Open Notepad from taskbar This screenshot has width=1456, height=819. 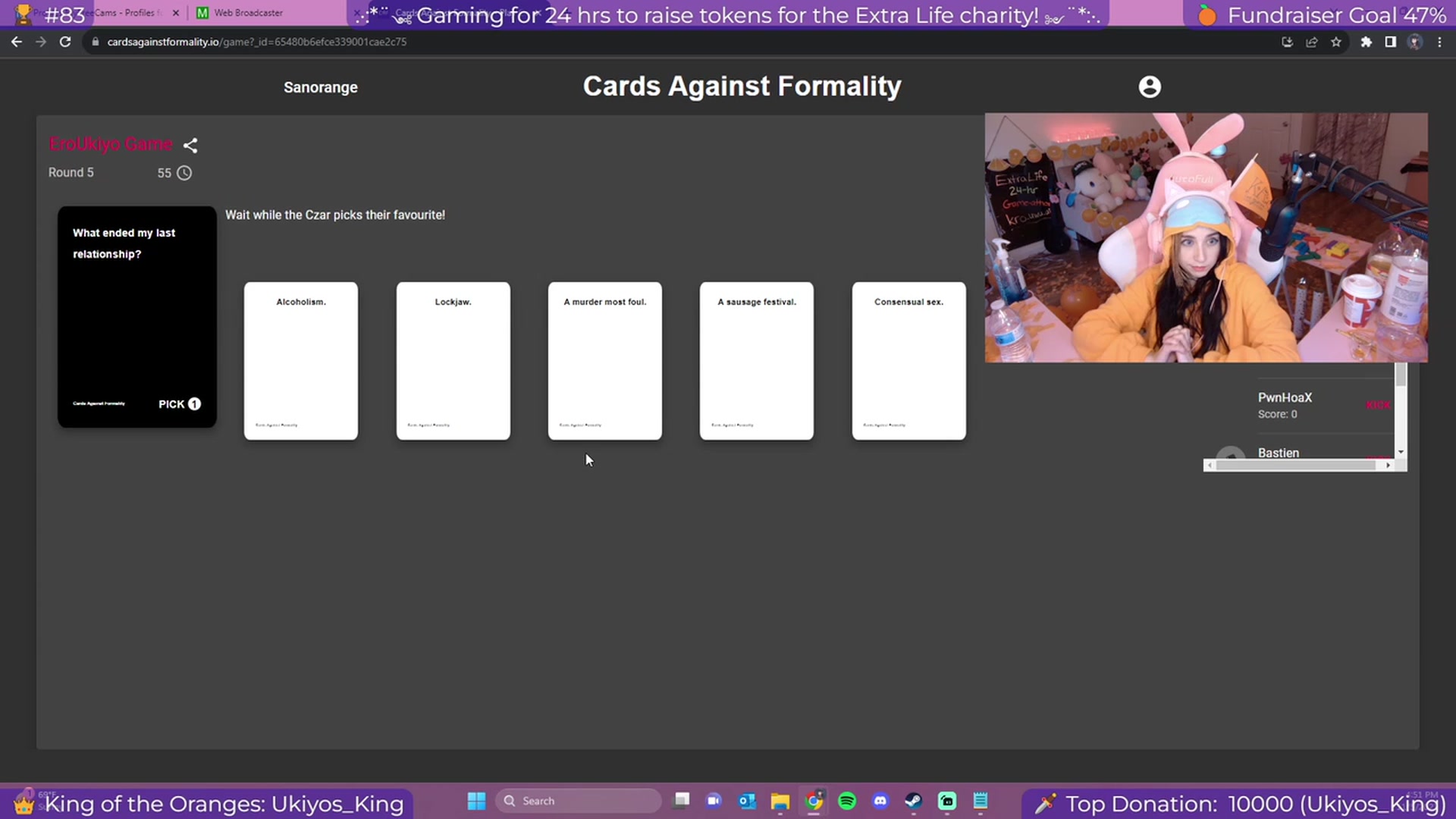coord(981,801)
